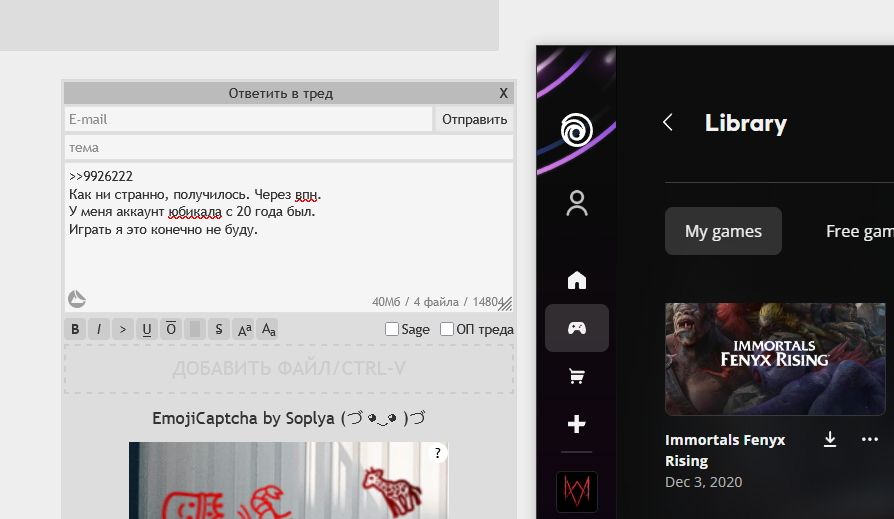Open the games controller icon in sidebar

(x=576, y=328)
